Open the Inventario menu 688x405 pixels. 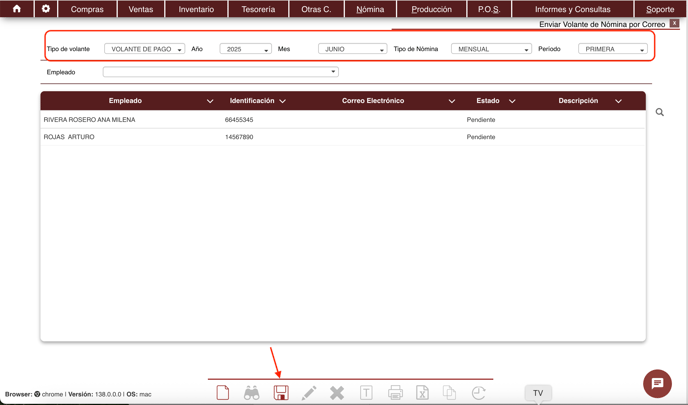click(196, 9)
